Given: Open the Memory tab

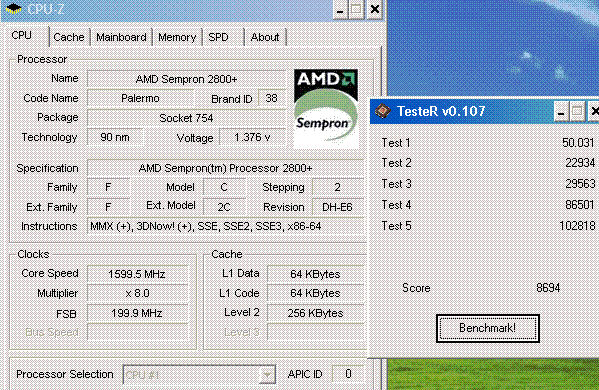Looking at the screenshot, I should 177,37.
